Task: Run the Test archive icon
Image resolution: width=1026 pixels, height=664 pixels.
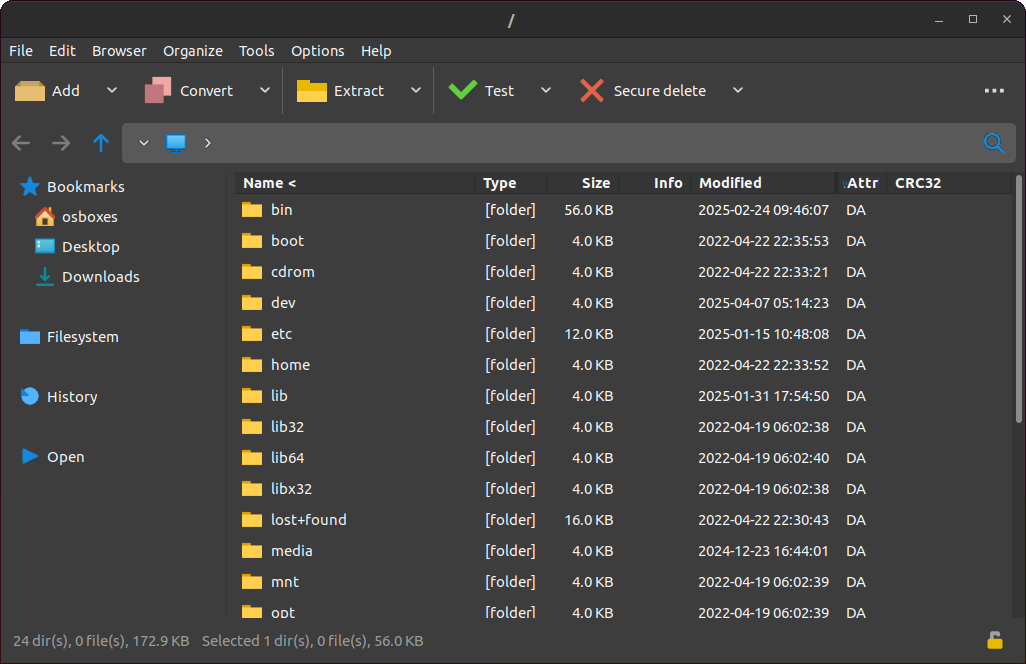Action: pyautogui.click(x=463, y=90)
